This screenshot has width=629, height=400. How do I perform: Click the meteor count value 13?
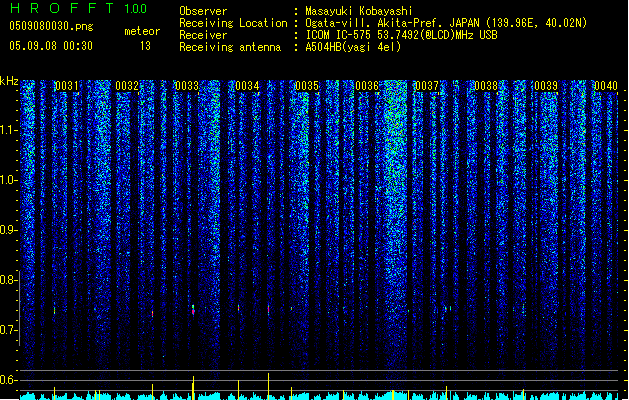coord(145,46)
